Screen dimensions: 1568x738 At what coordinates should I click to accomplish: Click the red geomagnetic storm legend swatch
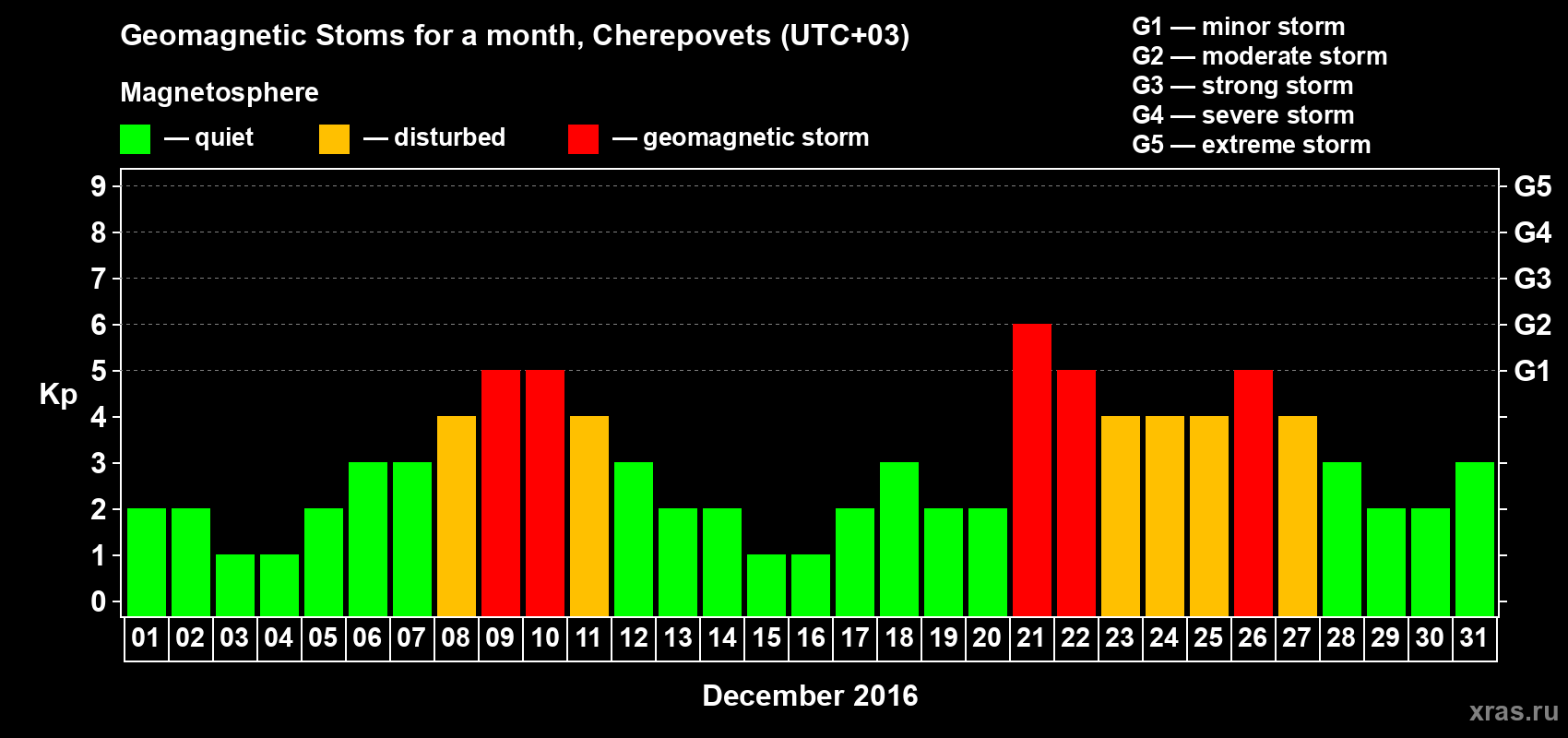click(x=584, y=139)
